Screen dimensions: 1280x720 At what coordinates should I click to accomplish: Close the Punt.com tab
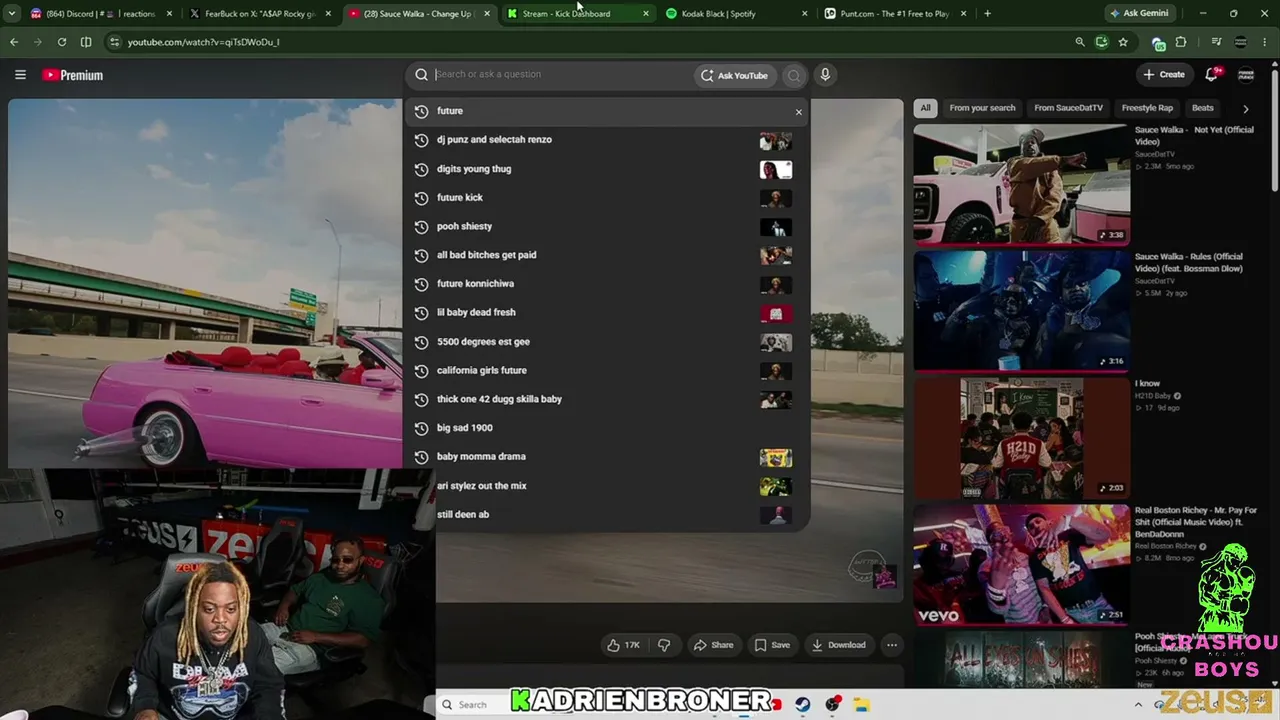tap(964, 14)
